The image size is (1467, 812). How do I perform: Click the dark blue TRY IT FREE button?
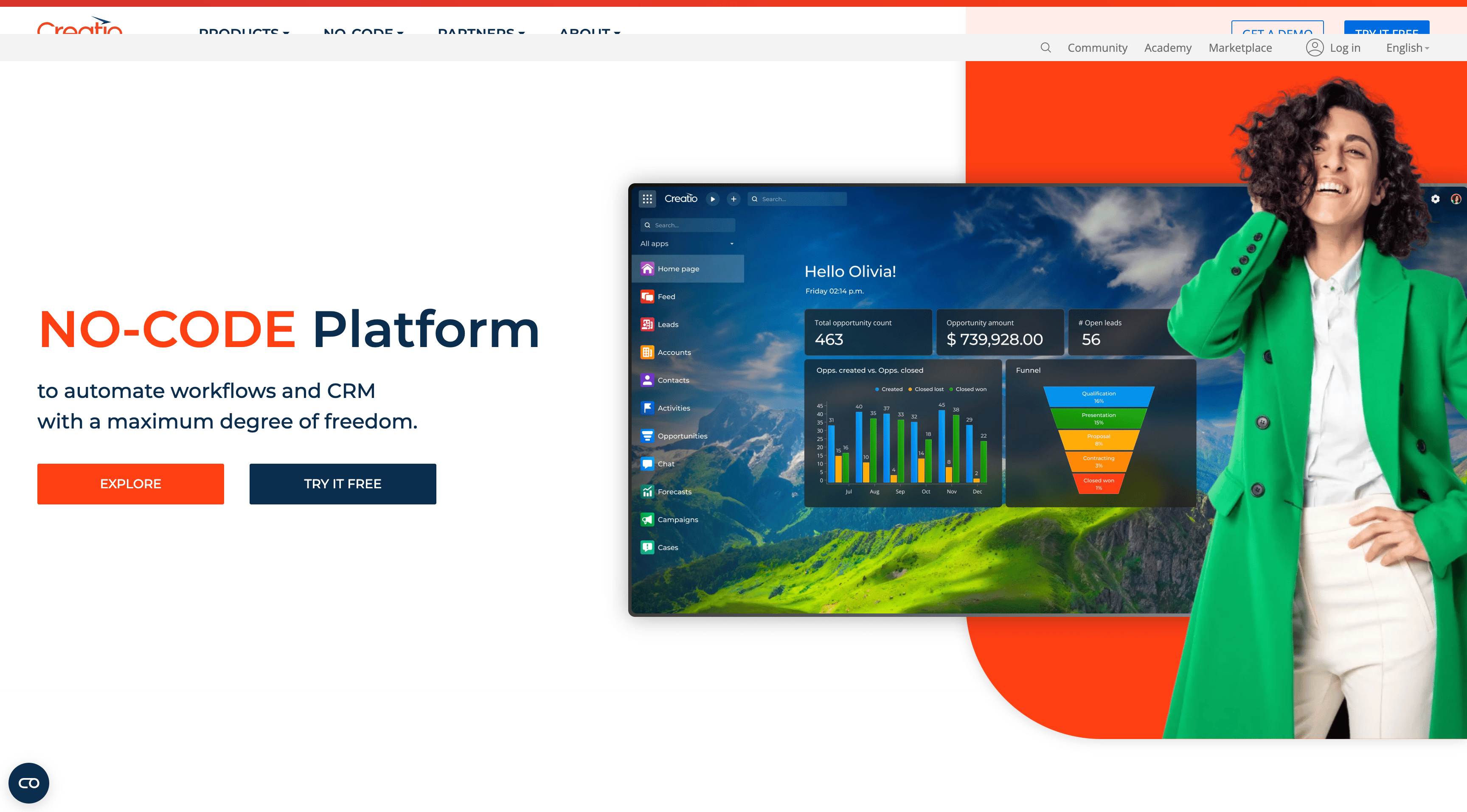point(343,484)
